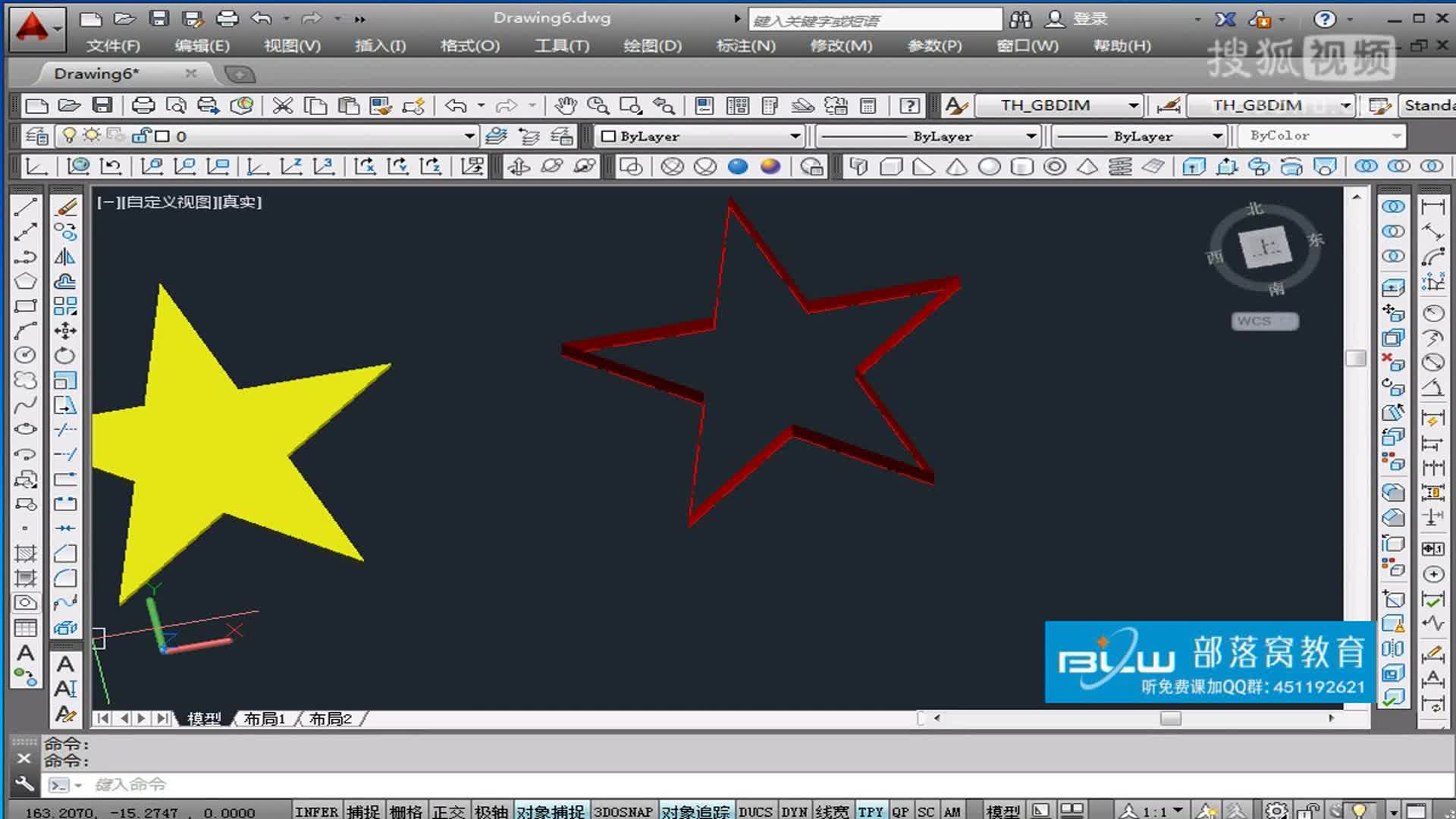
Task: Open the ByLayer color dropdown
Action: pos(795,136)
